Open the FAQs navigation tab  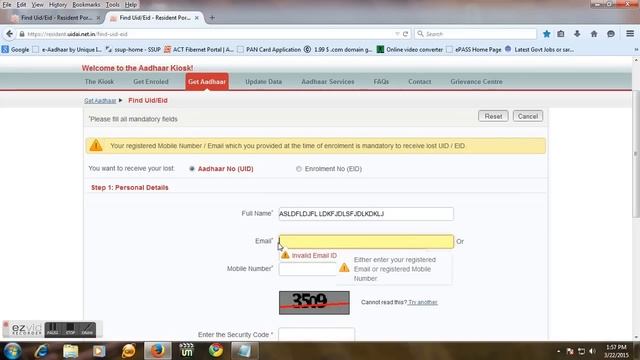pyautogui.click(x=381, y=82)
